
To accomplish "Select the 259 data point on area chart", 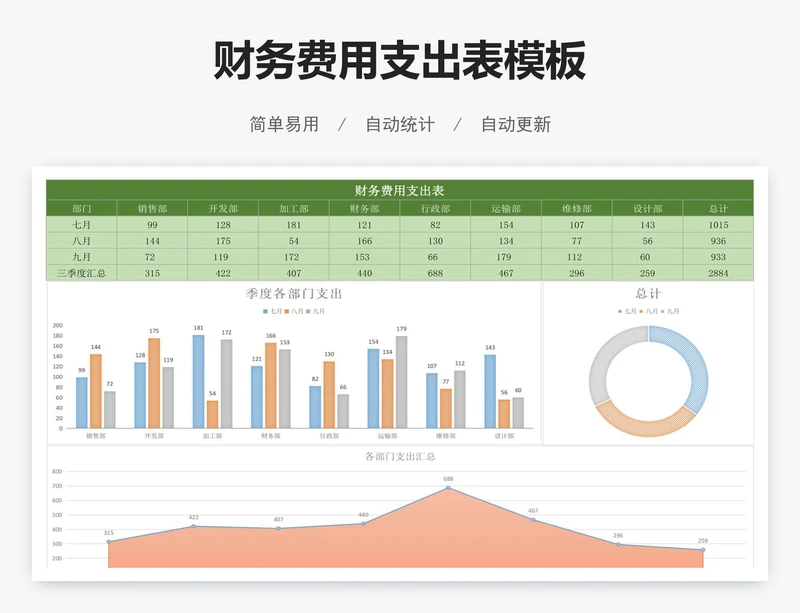I will click(x=703, y=550).
